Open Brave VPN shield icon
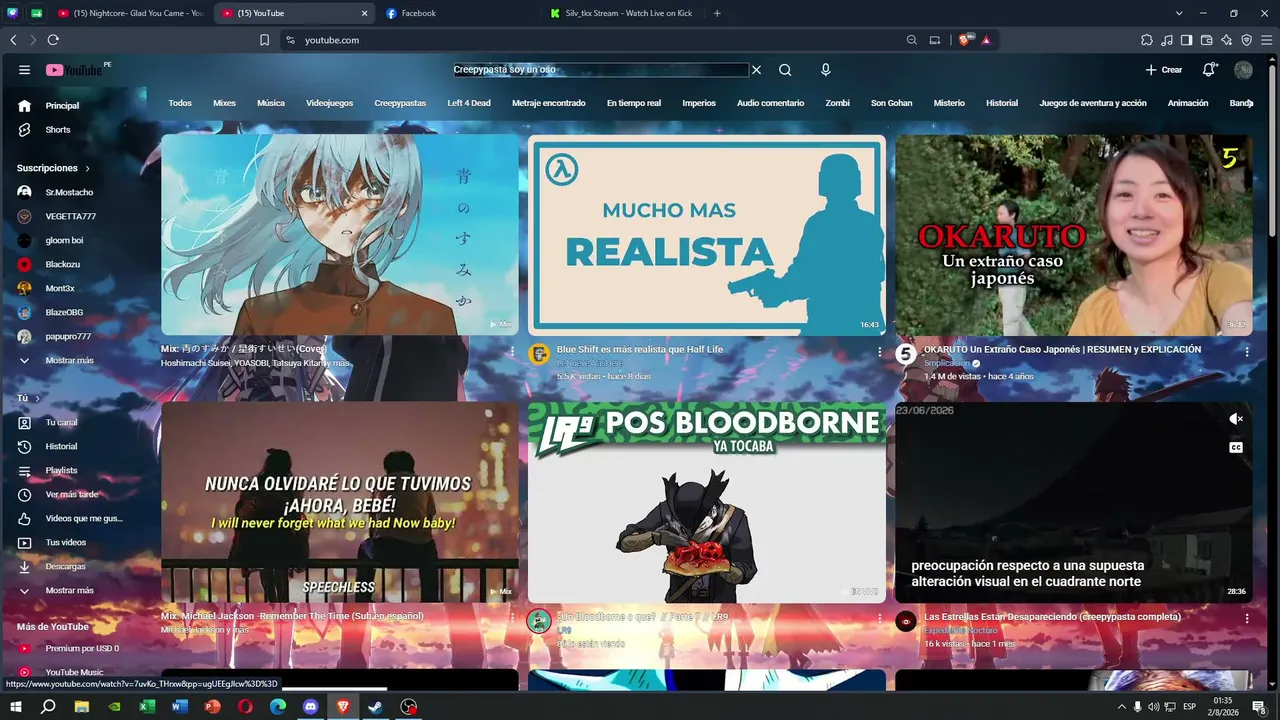The width and height of the screenshot is (1280, 720). (x=1246, y=40)
